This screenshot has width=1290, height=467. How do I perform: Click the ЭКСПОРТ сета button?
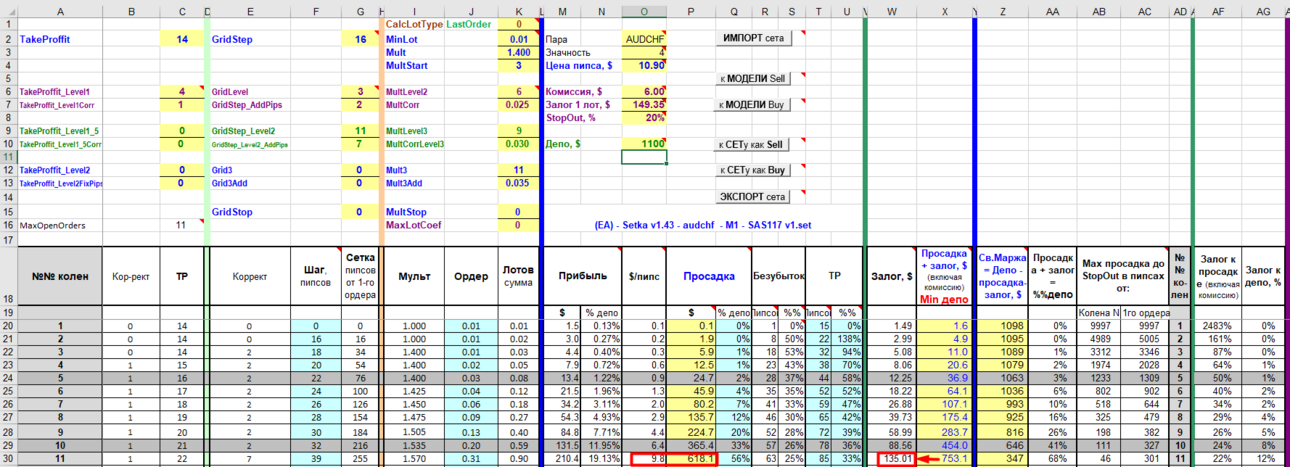[754, 196]
